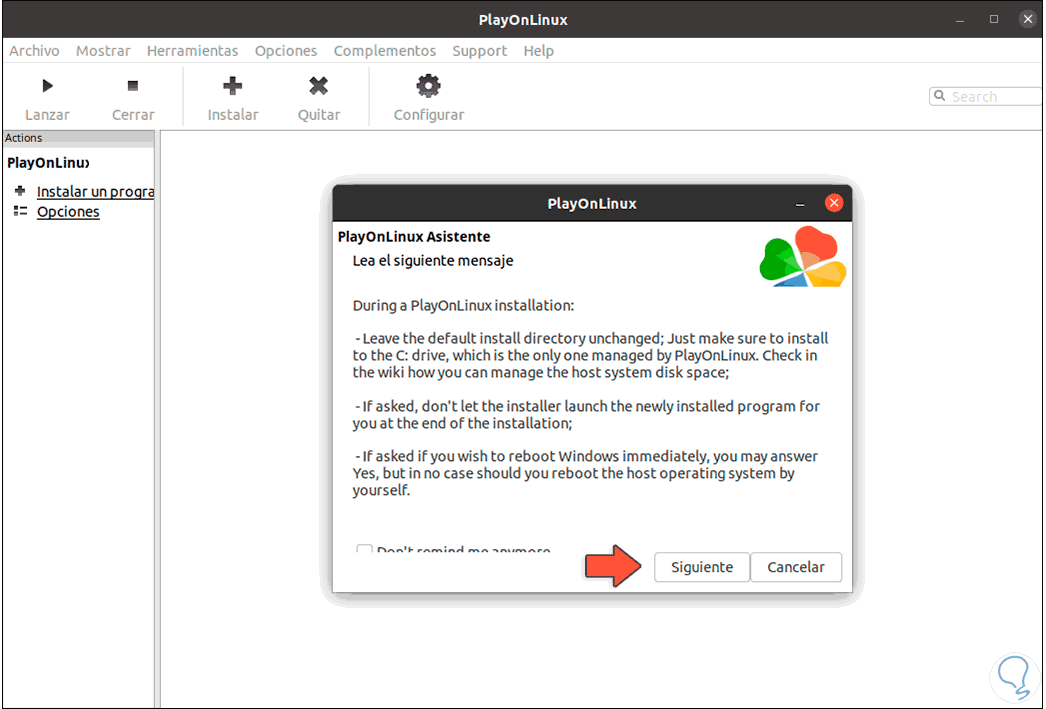This screenshot has height=709, width=1046.
Task: Click the Quitar X icon
Action: coord(318,85)
